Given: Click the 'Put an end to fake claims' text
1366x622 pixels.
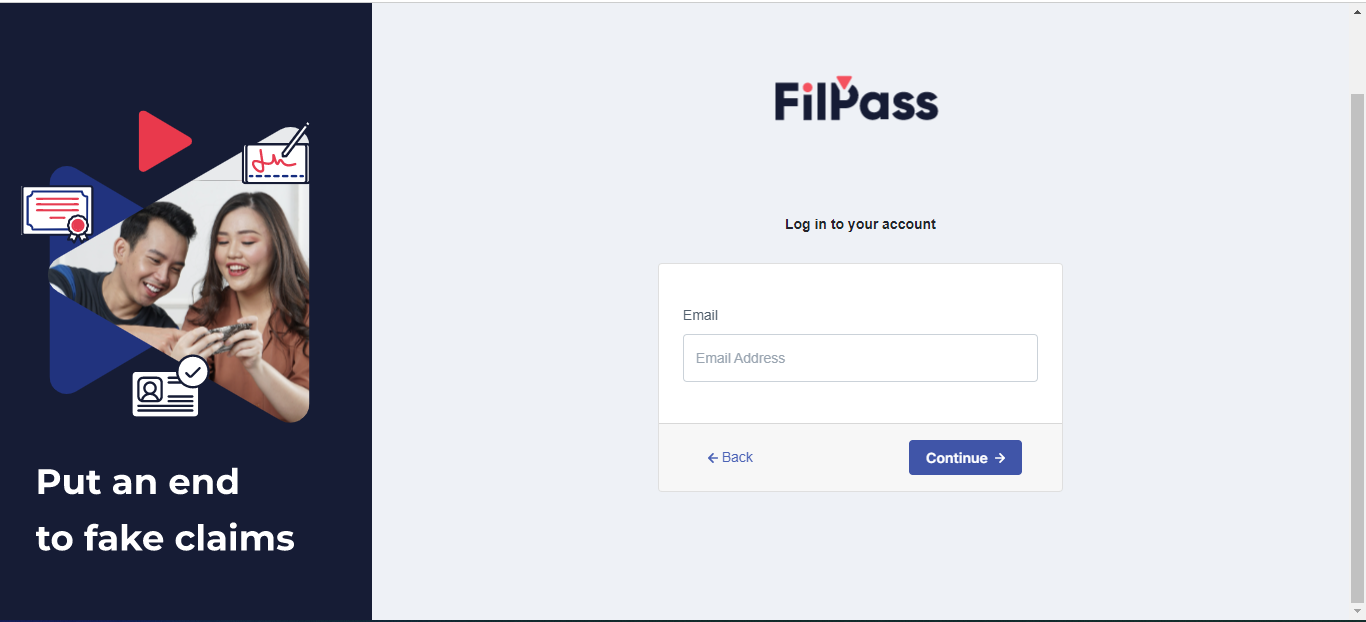Looking at the screenshot, I should pyautogui.click(x=165, y=510).
